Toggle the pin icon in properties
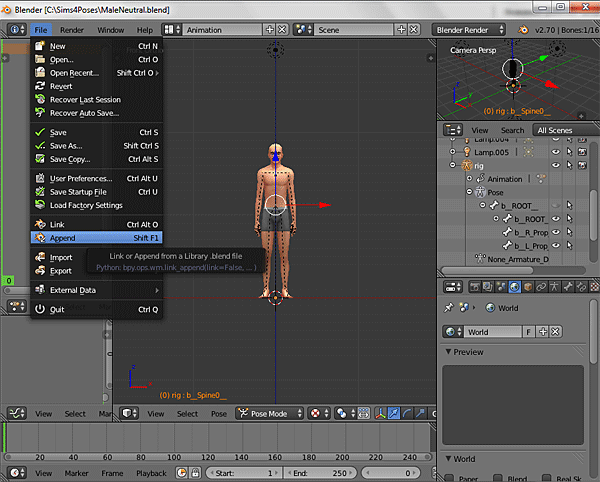Image resolution: width=600 pixels, height=482 pixels. (x=448, y=308)
